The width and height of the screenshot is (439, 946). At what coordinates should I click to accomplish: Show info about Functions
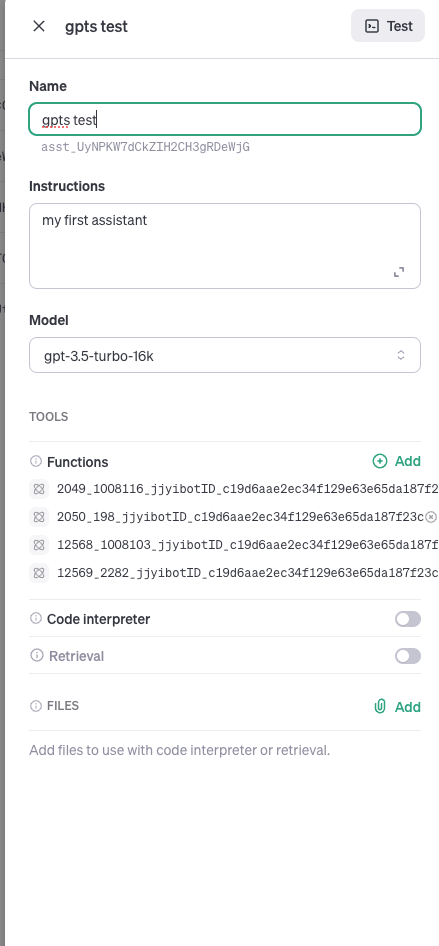coord(36,462)
